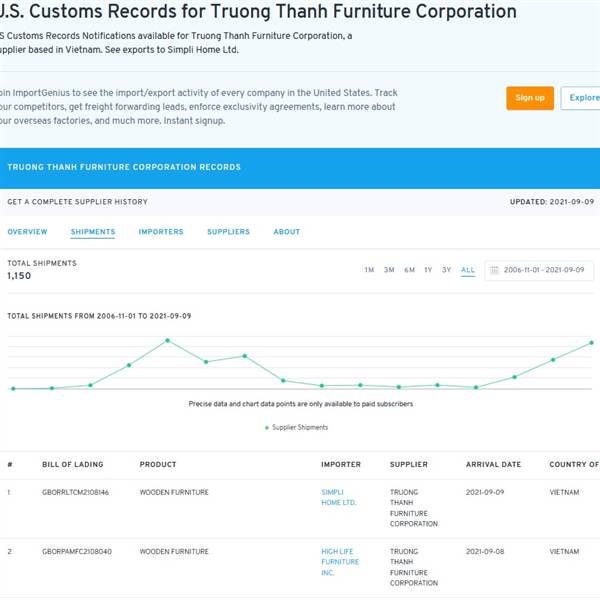The image size is (600, 600).
Task: Click supplier Truong Thanh cell in row 1
Action: [x=414, y=508]
